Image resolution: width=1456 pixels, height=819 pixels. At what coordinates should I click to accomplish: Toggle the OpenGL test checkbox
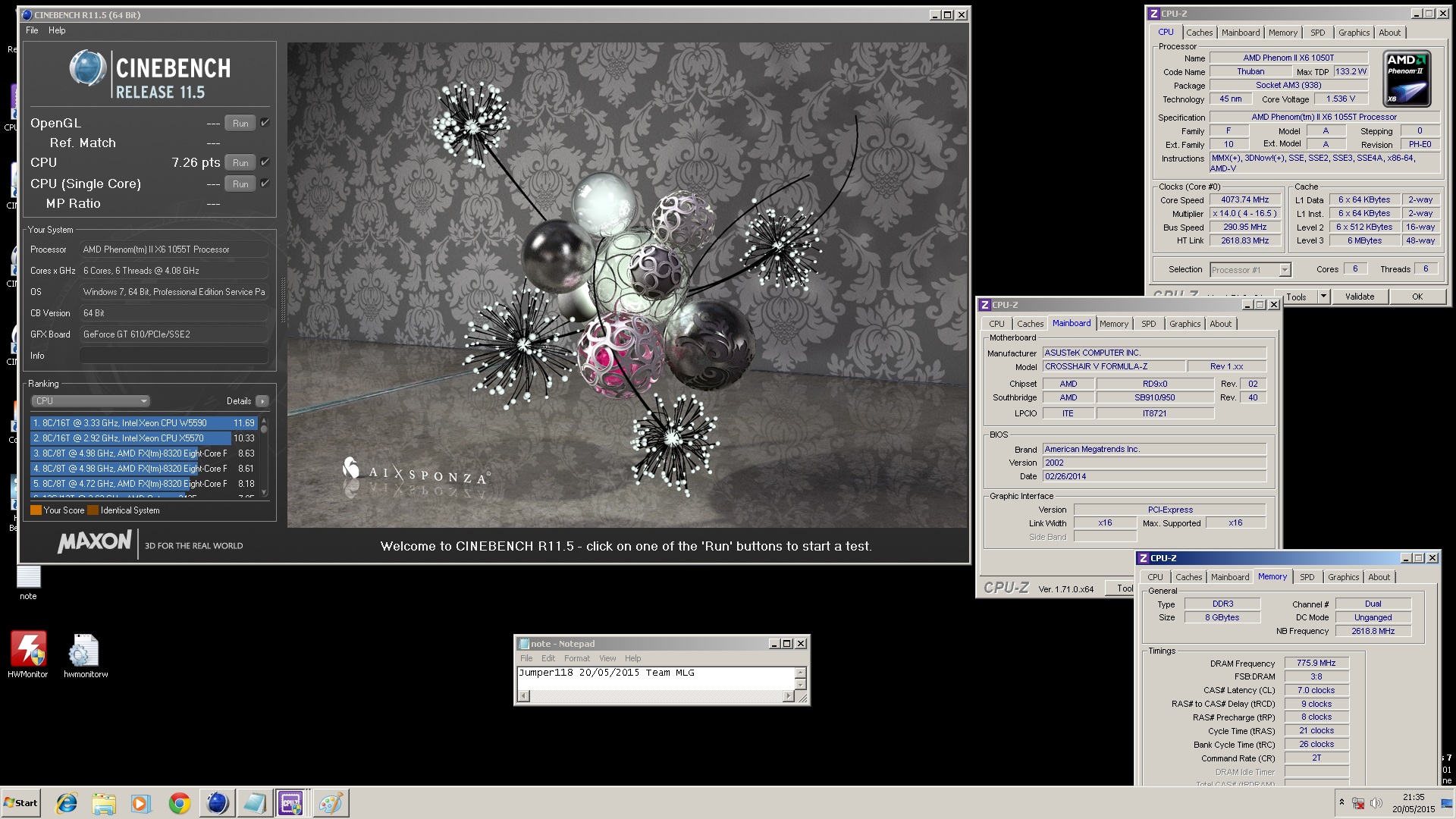265,123
